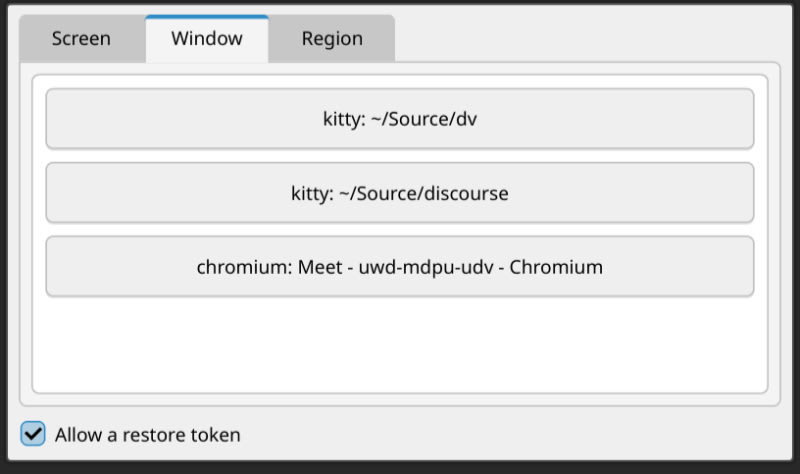Select the Chromium Meet window entry
Image resolution: width=800 pixels, height=474 pixels.
(x=400, y=267)
